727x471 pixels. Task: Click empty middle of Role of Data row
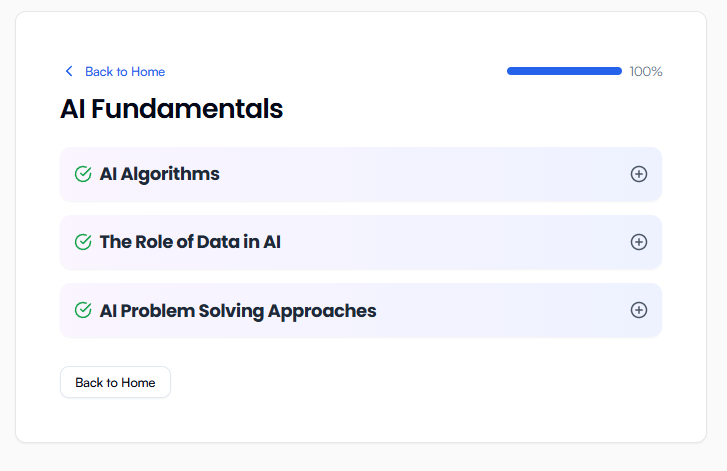click(x=450, y=242)
